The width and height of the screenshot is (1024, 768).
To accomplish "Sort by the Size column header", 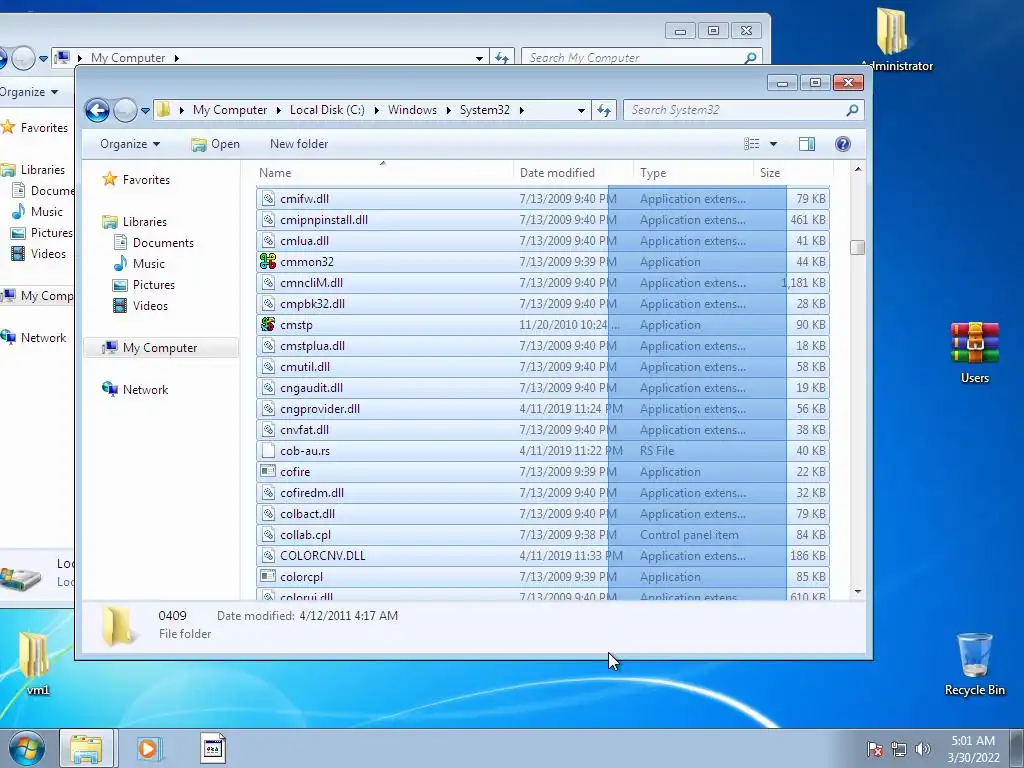I will 791,173.
